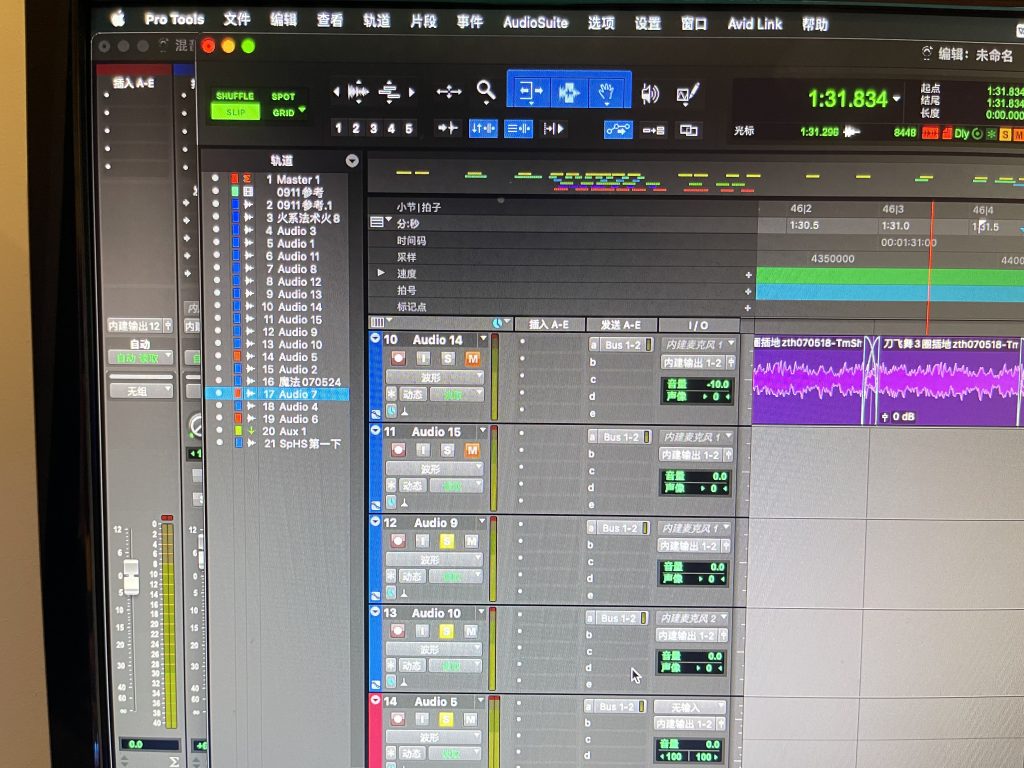Toggle show/hide dot for 1 Master 1
Screen dimensions: 1024x768
(x=215, y=178)
